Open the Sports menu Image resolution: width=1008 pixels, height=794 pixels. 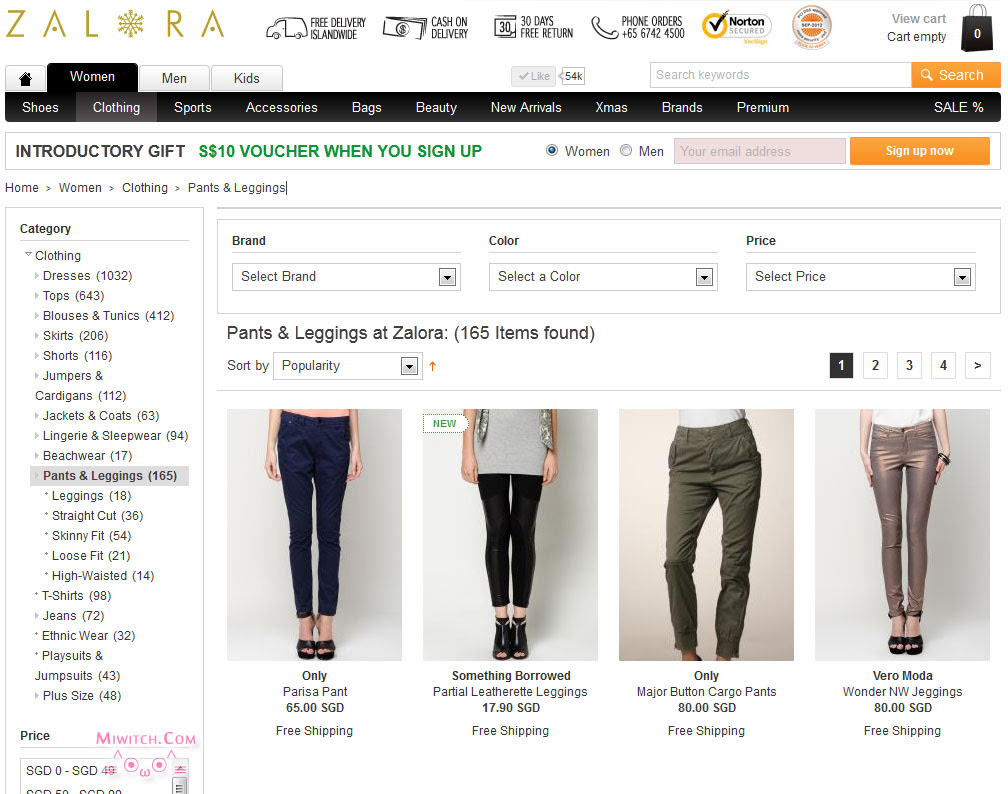(192, 107)
